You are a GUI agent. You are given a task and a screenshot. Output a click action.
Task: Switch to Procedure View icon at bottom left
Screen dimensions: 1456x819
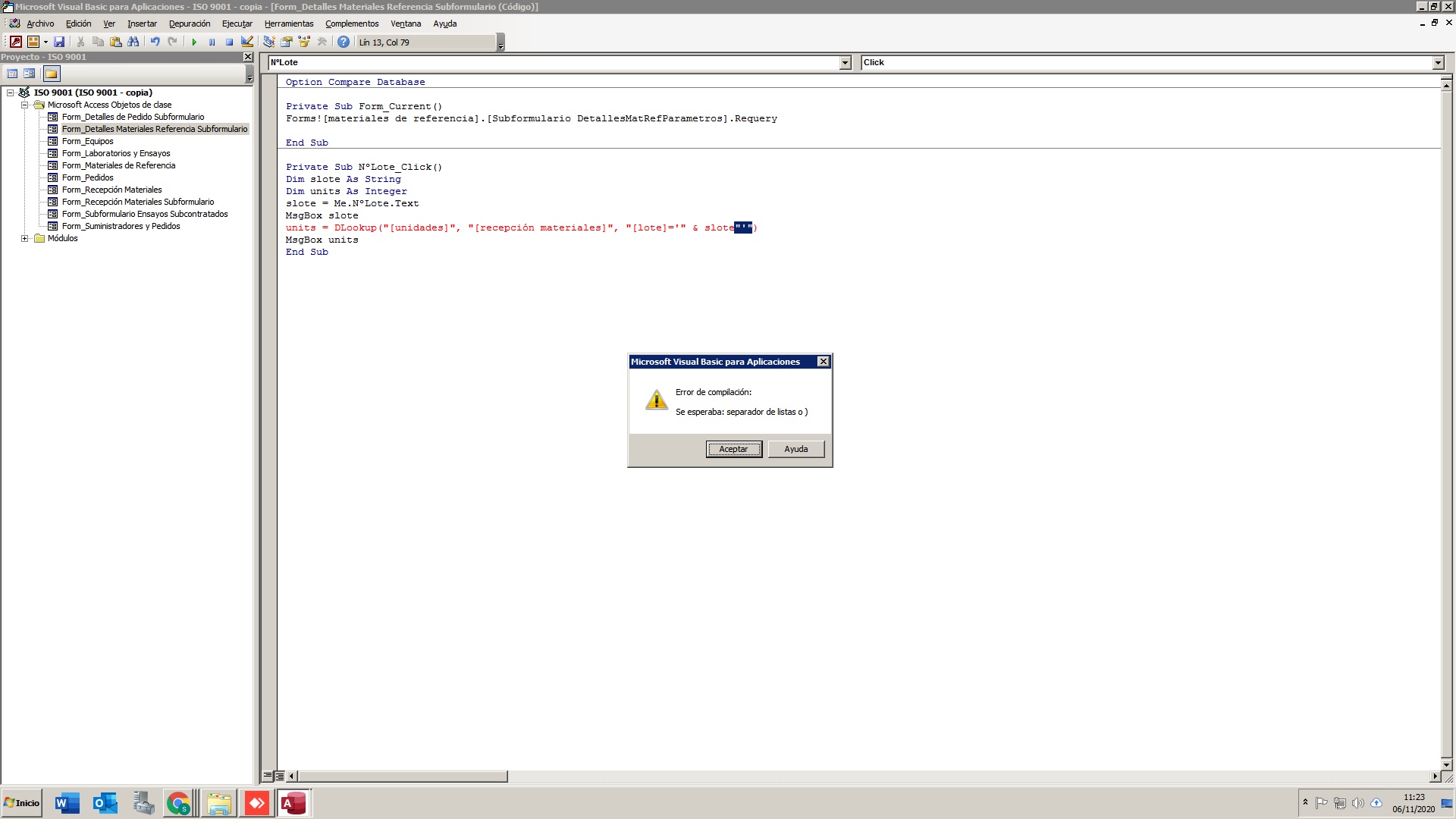click(x=268, y=776)
